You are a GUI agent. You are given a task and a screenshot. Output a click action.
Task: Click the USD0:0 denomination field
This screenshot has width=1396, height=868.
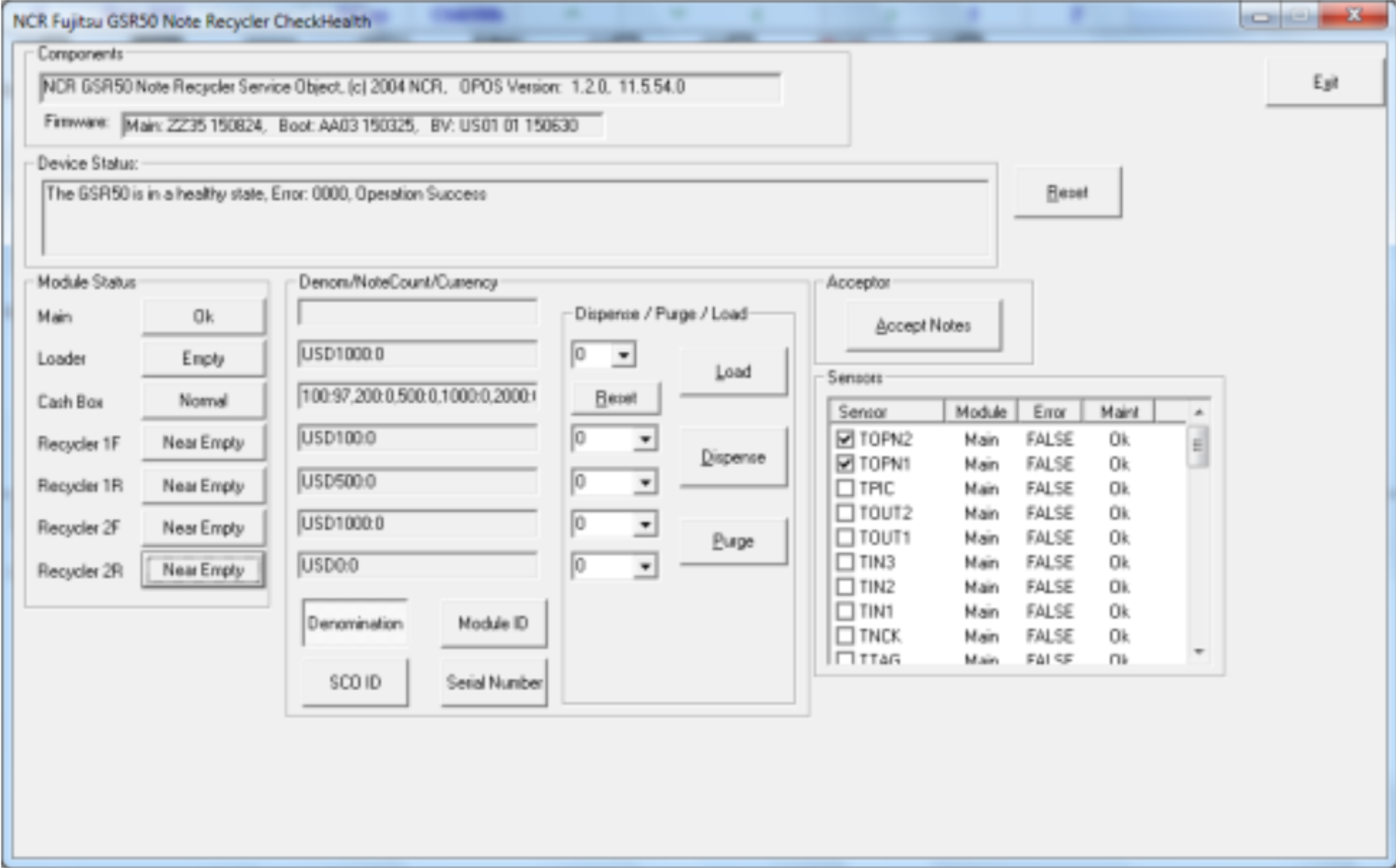418,566
